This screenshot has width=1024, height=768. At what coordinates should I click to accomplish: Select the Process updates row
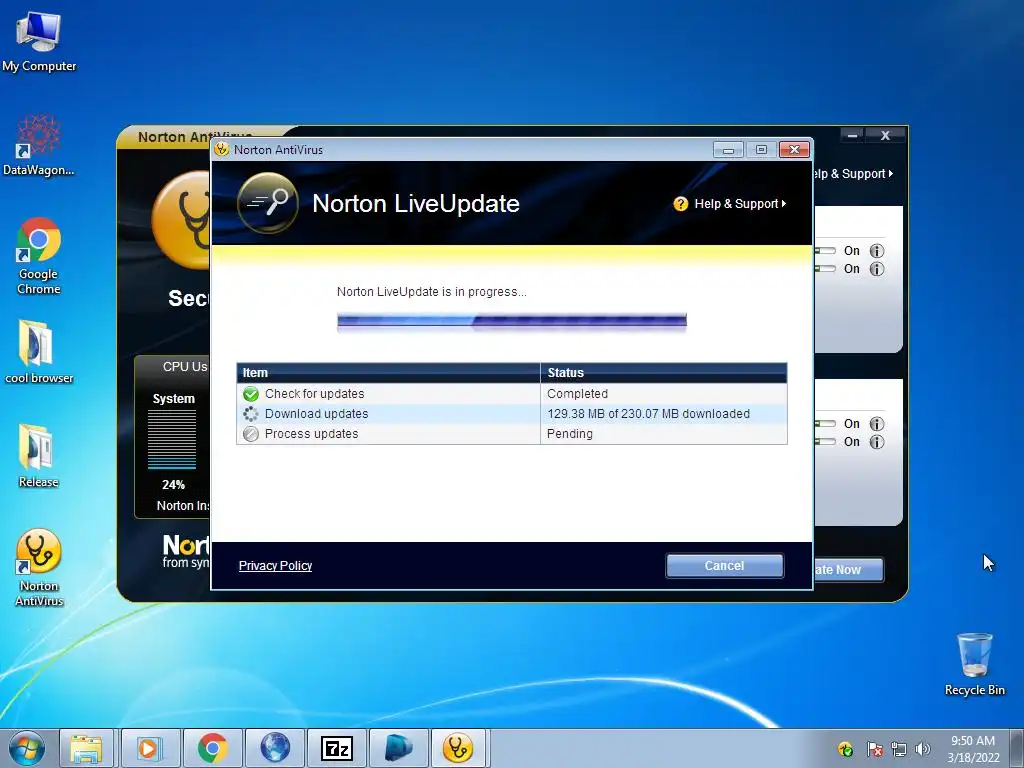512,434
